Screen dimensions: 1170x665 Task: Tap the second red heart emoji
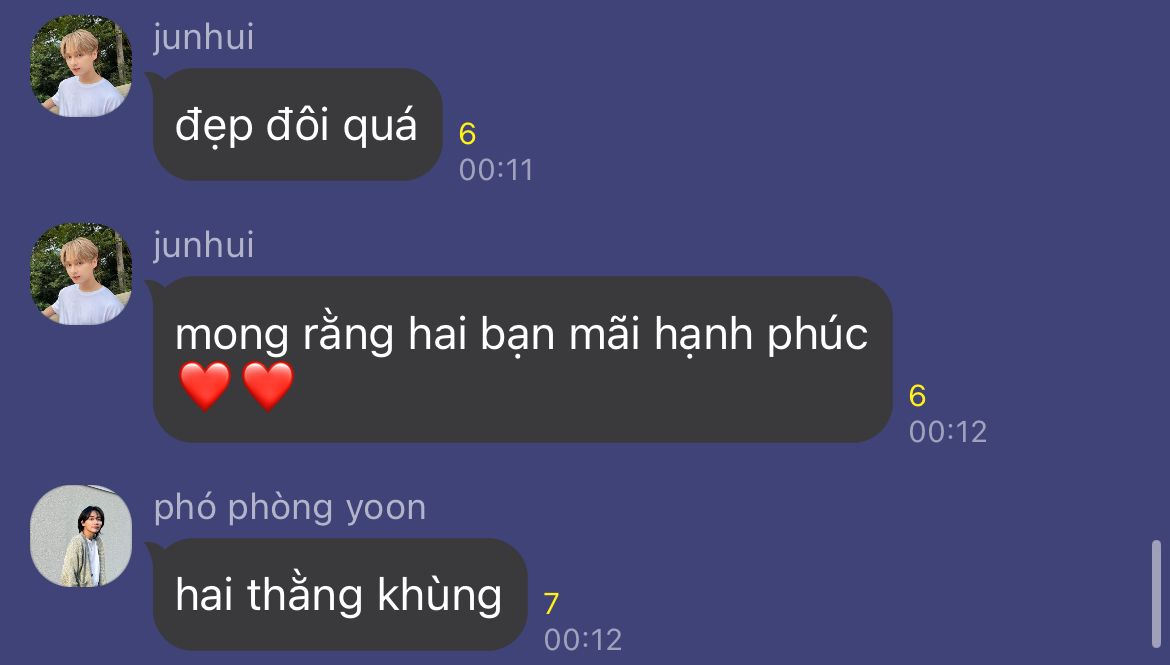269,386
